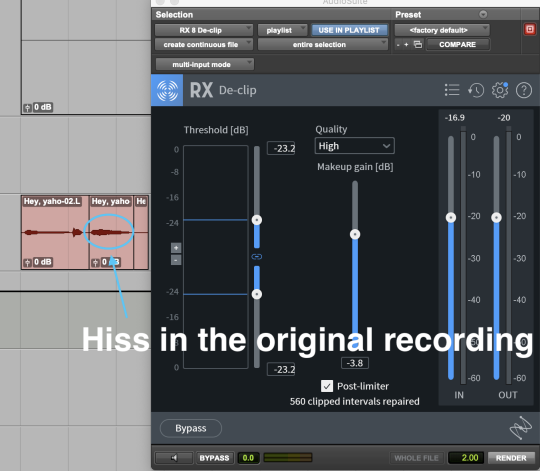
Task: Open the plugin settings gear icon
Action: tap(500, 91)
